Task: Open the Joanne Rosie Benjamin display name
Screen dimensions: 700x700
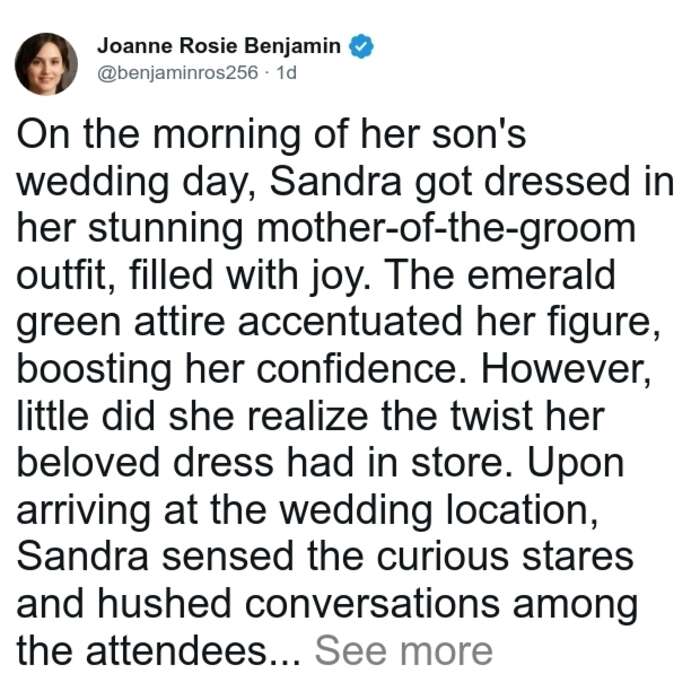Action: 219,46
